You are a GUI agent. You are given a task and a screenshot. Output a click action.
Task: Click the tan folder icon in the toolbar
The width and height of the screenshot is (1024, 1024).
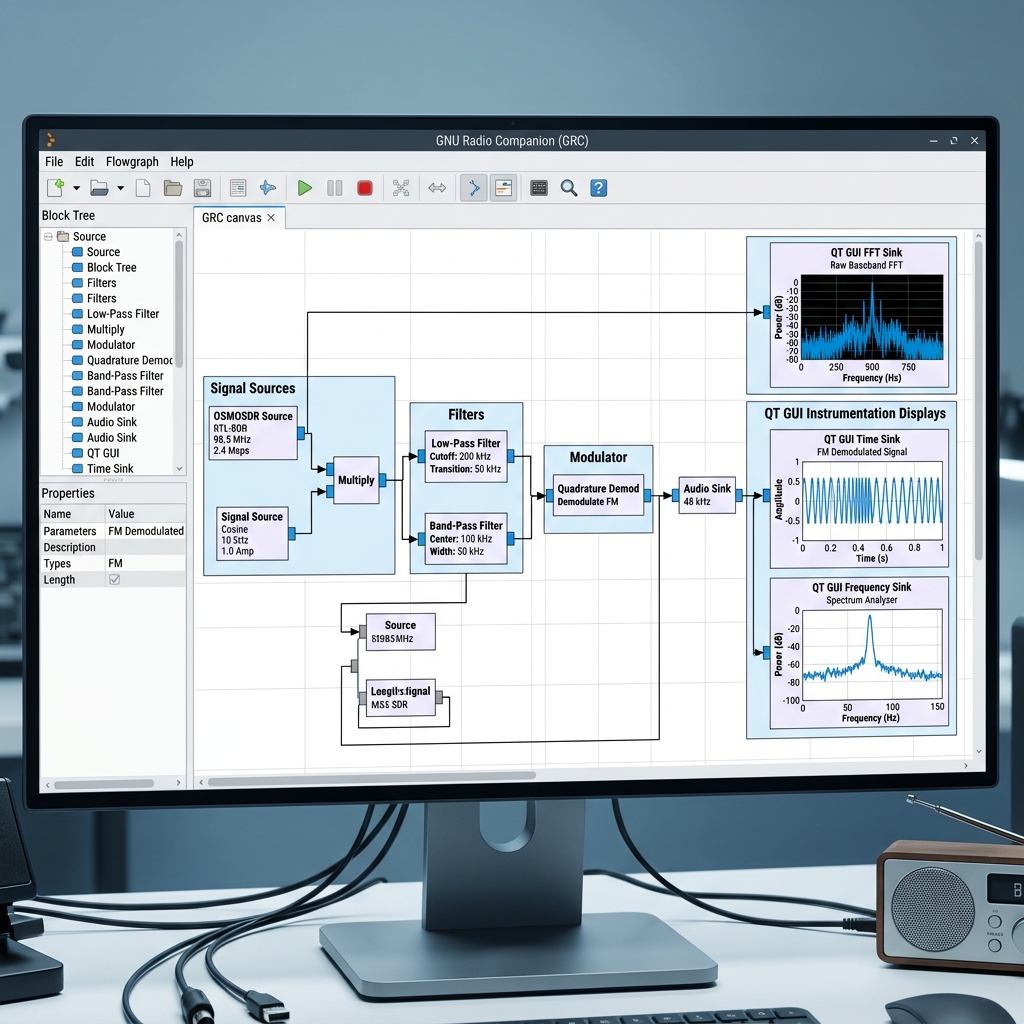(x=173, y=188)
